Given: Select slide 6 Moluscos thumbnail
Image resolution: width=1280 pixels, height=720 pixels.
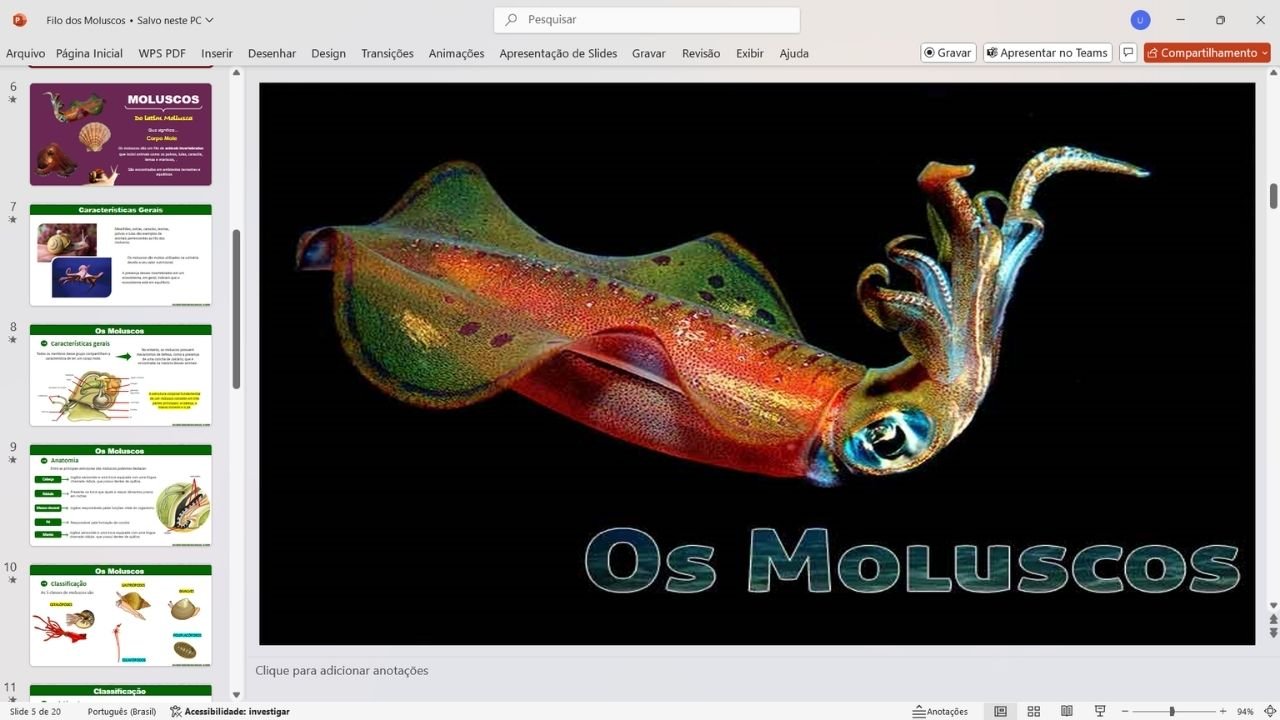Looking at the screenshot, I should click(121, 134).
